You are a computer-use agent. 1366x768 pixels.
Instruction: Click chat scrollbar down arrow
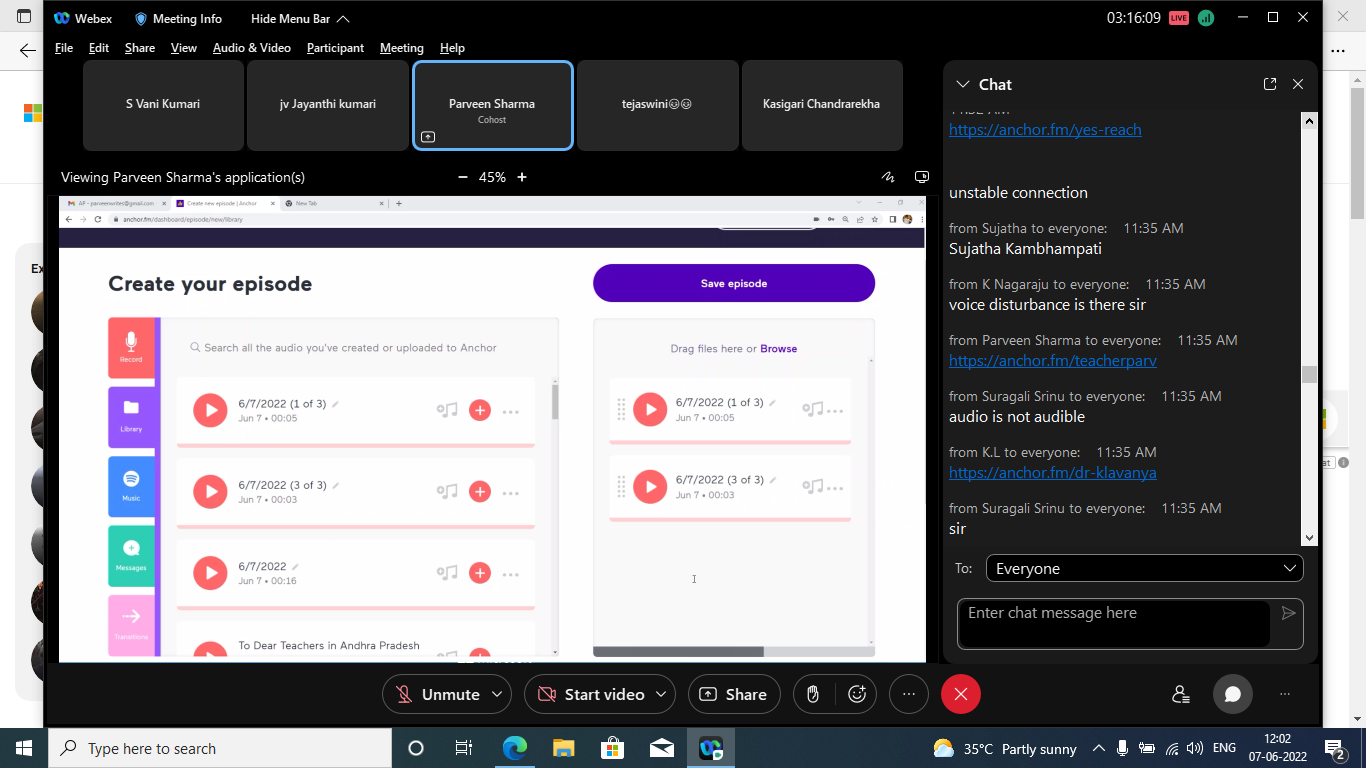click(x=1309, y=538)
